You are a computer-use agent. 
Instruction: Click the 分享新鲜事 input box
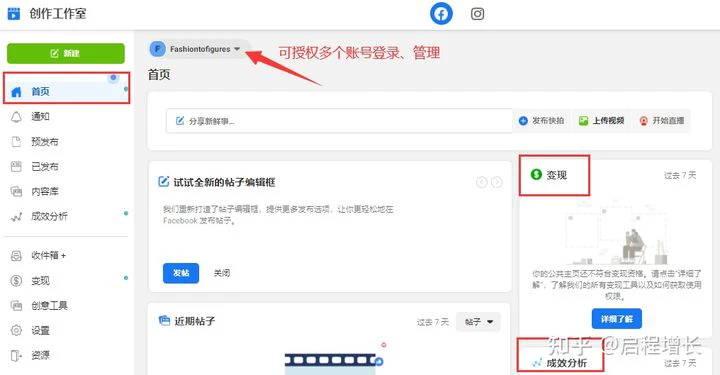(x=339, y=121)
